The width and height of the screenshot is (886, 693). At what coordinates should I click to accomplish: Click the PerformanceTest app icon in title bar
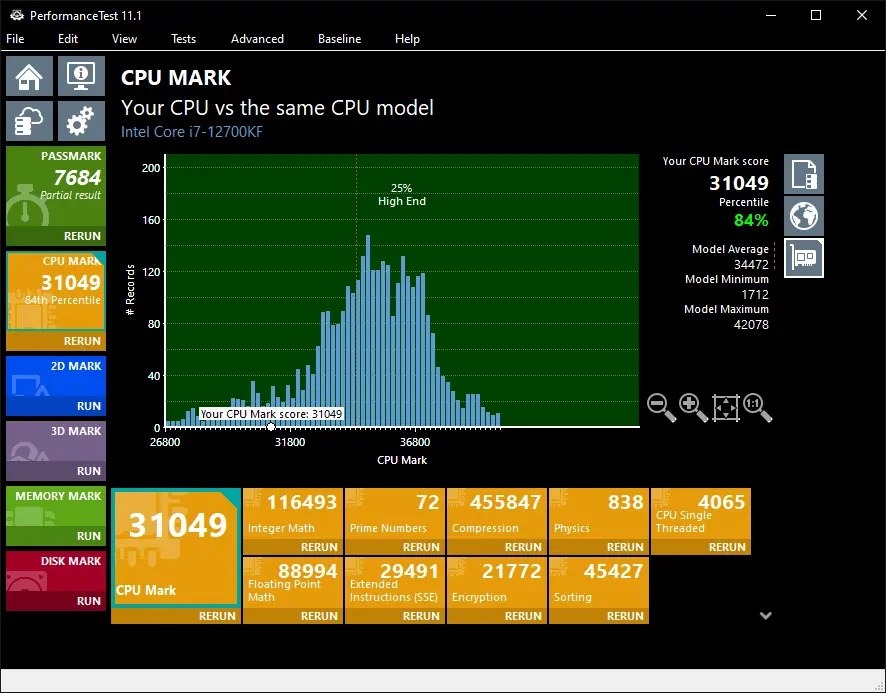pyautogui.click(x=16, y=15)
